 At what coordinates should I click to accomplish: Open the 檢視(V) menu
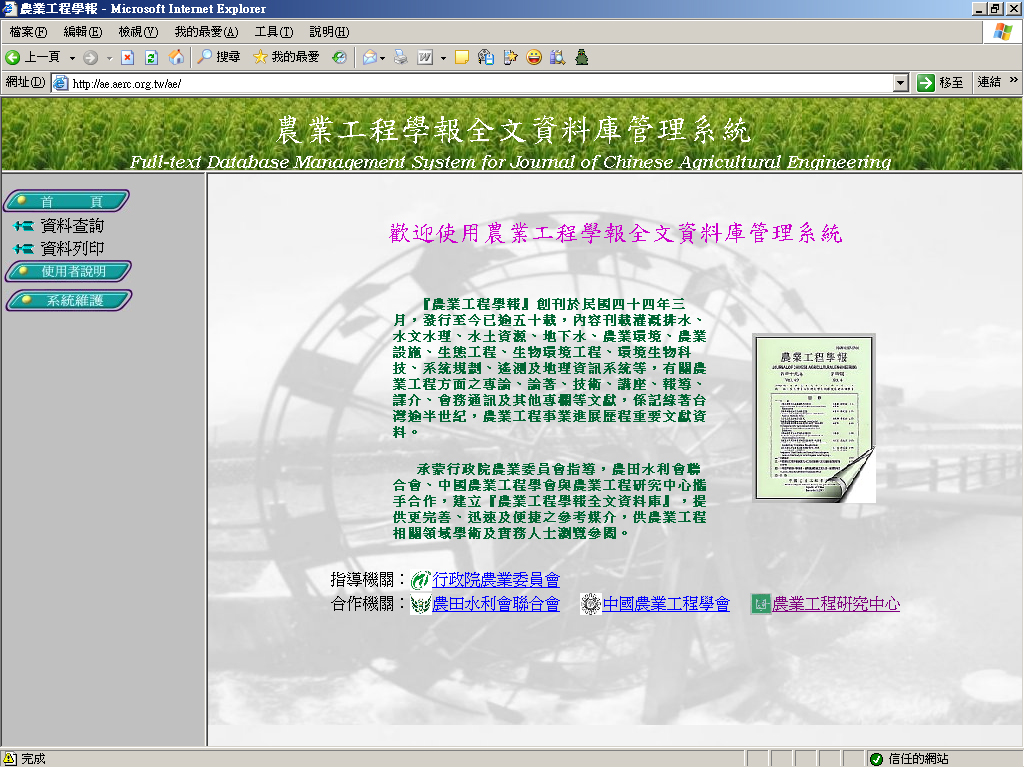[138, 31]
